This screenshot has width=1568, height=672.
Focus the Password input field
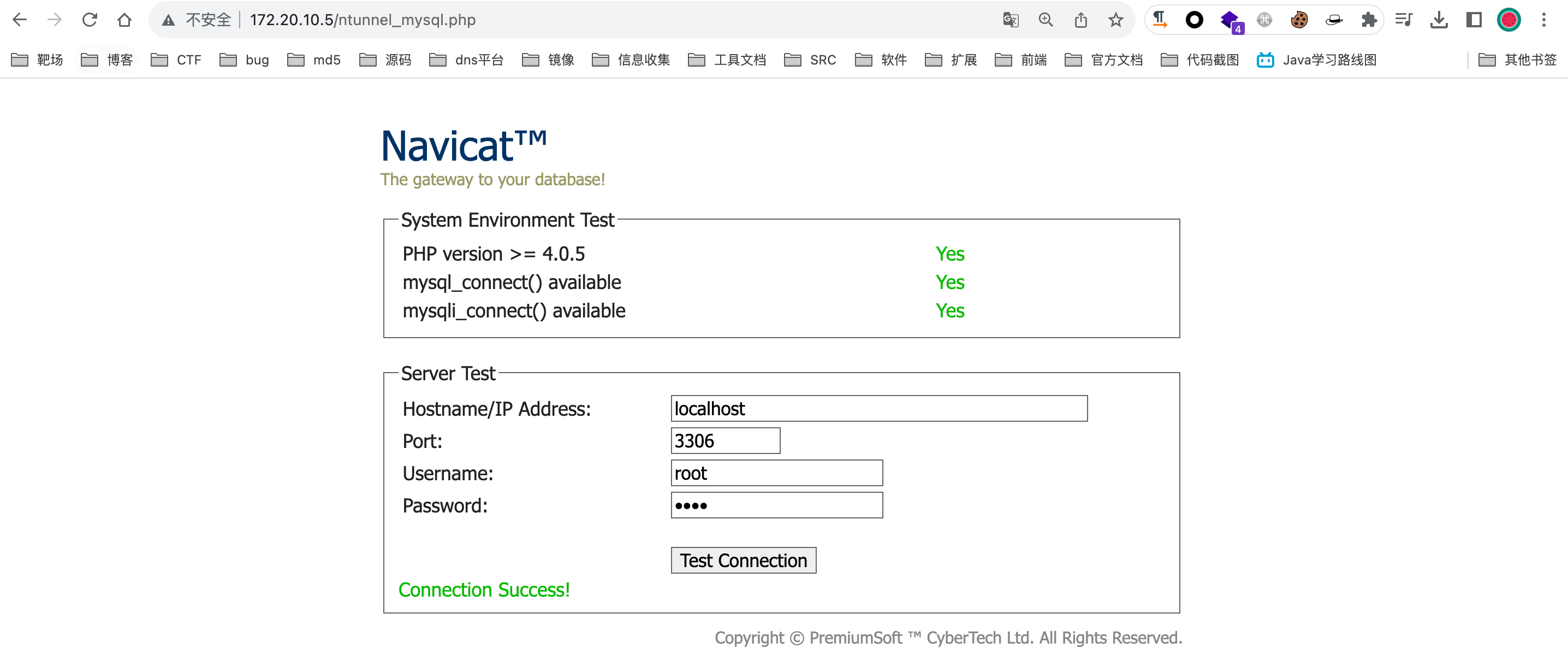(777, 505)
